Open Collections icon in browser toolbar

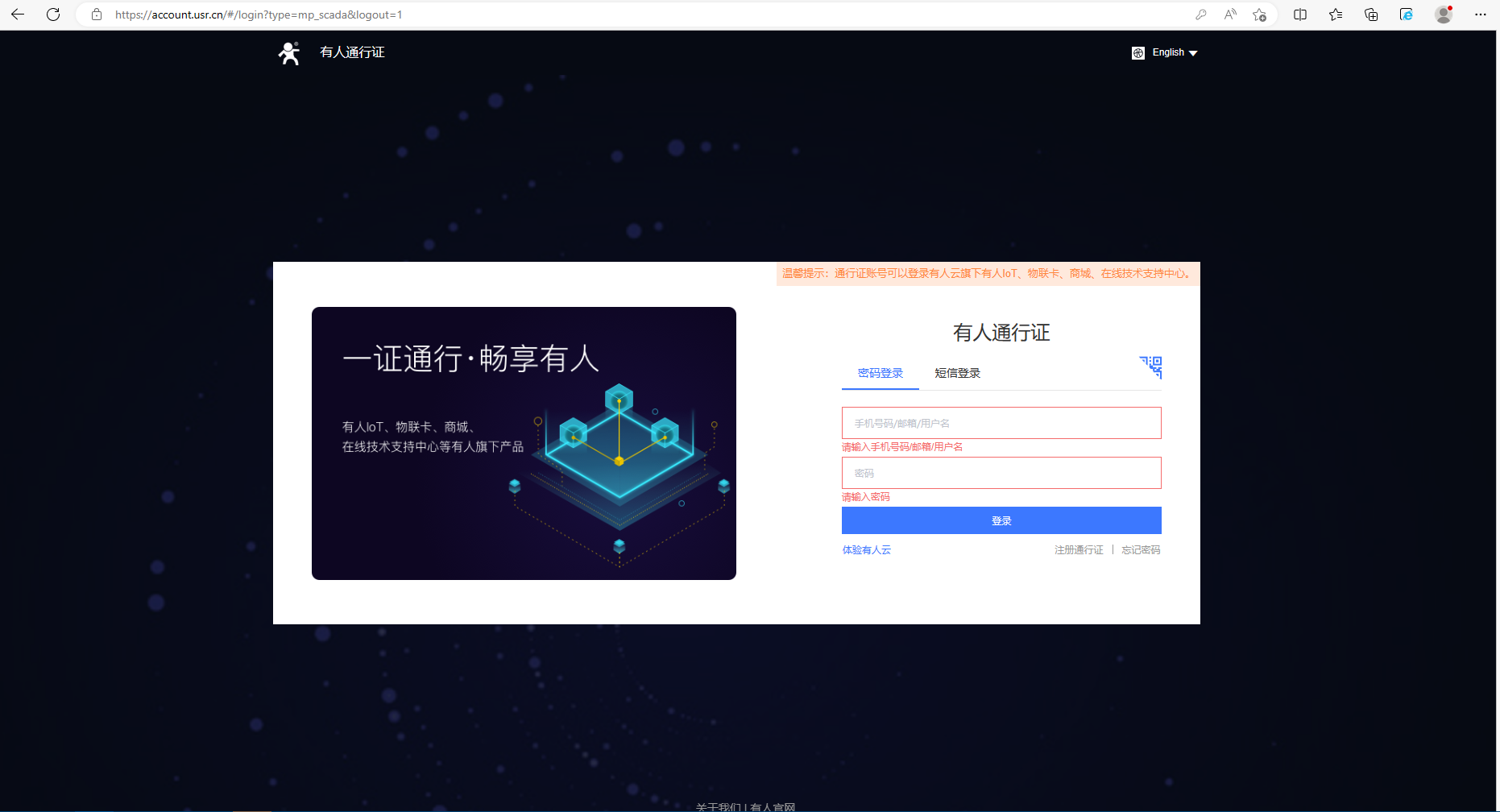tap(1371, 14)
